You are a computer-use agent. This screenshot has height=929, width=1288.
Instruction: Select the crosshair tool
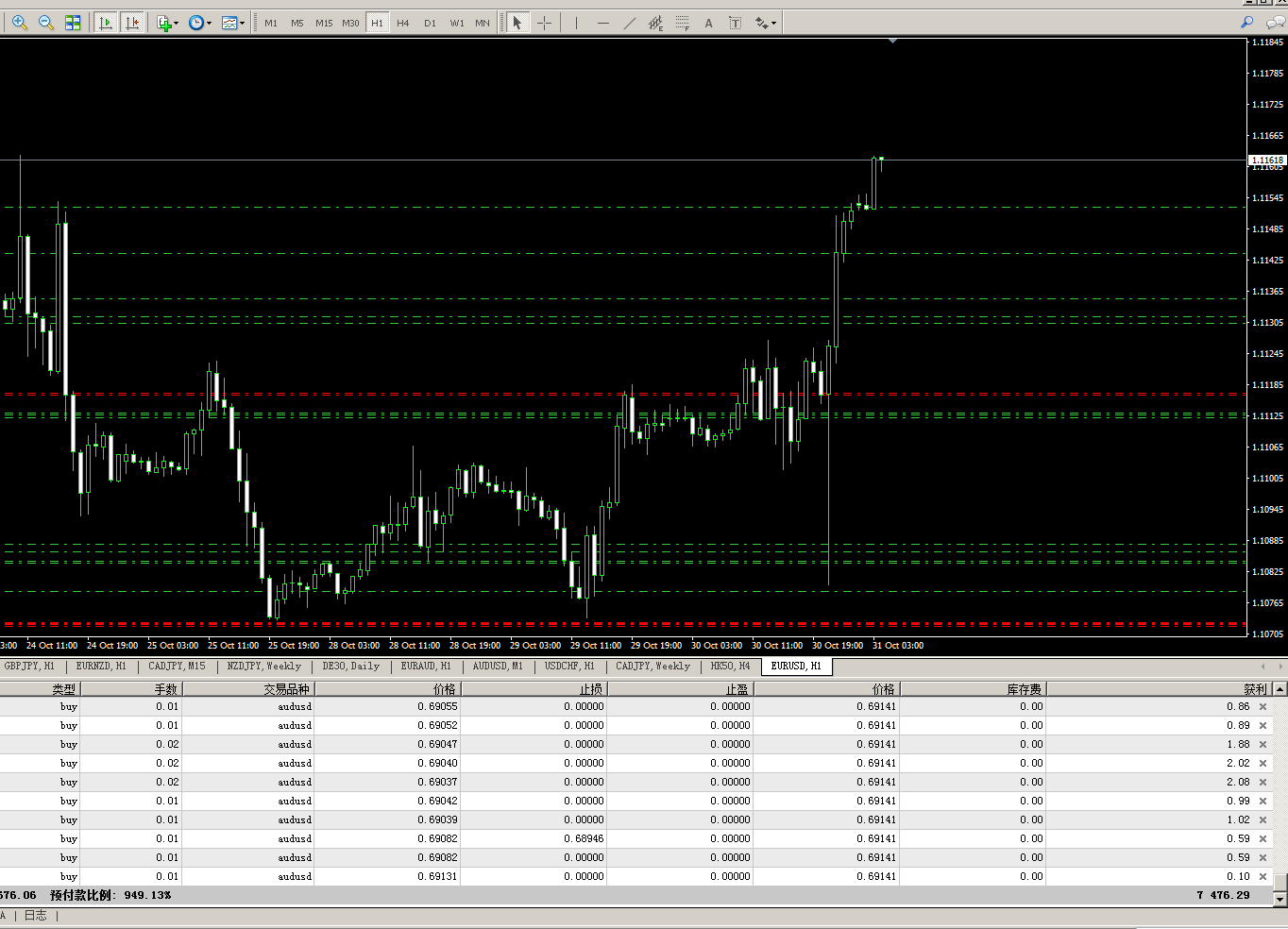(x=544, y=23)
